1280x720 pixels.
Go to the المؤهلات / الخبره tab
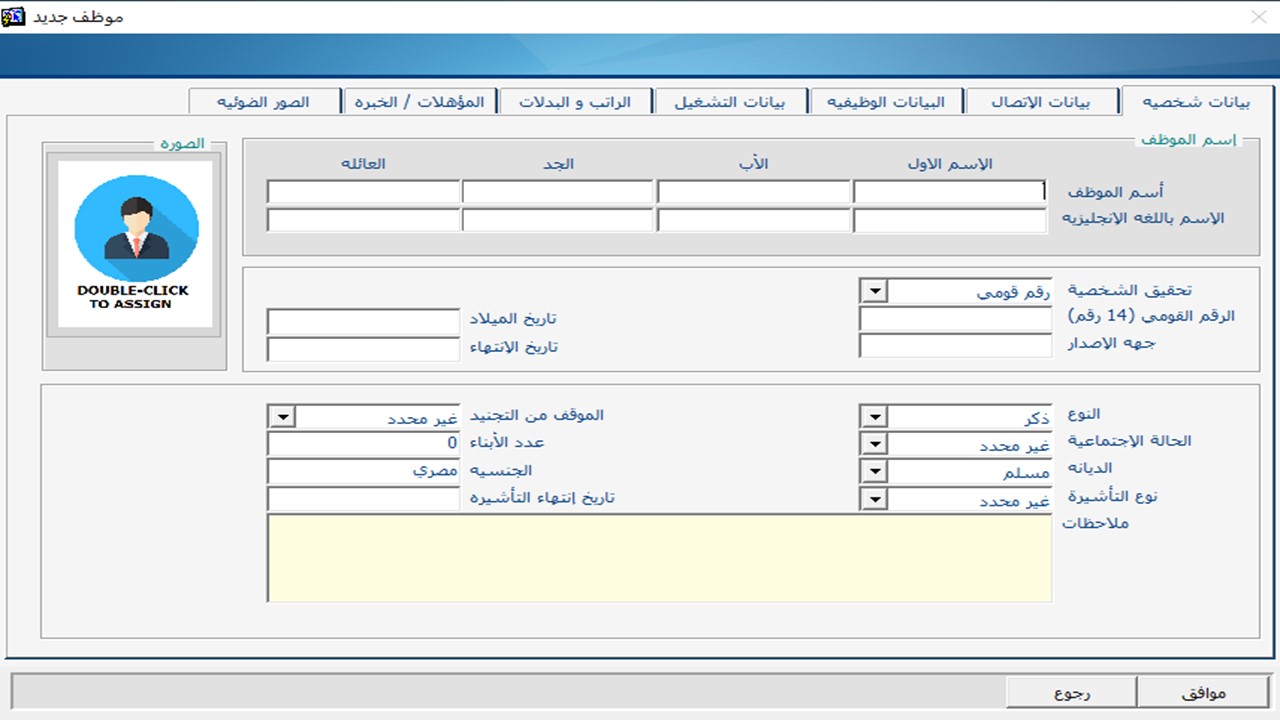pyautogui.click(x=419, y=102)
